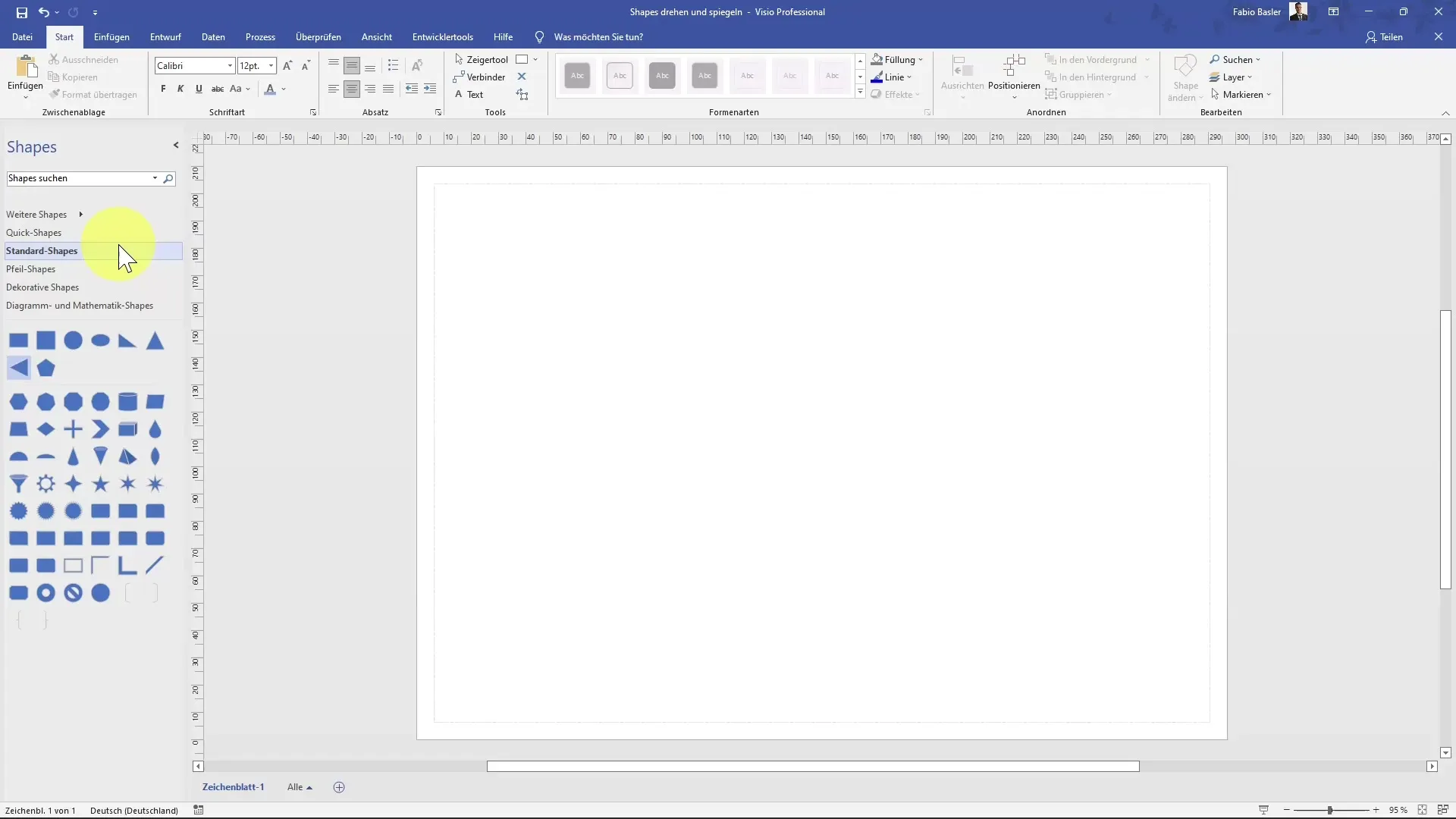Click the fit page to window icon
1456x819 pixels.
pyautogui.click(x=1423, y=810)
